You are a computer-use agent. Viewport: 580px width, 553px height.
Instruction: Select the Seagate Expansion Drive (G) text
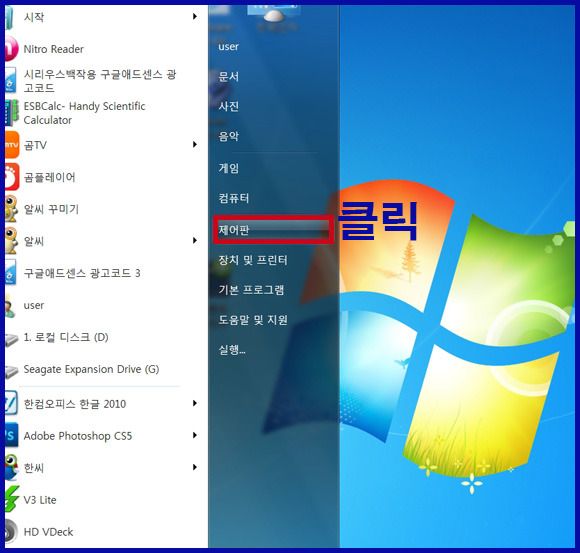[91, 369]
